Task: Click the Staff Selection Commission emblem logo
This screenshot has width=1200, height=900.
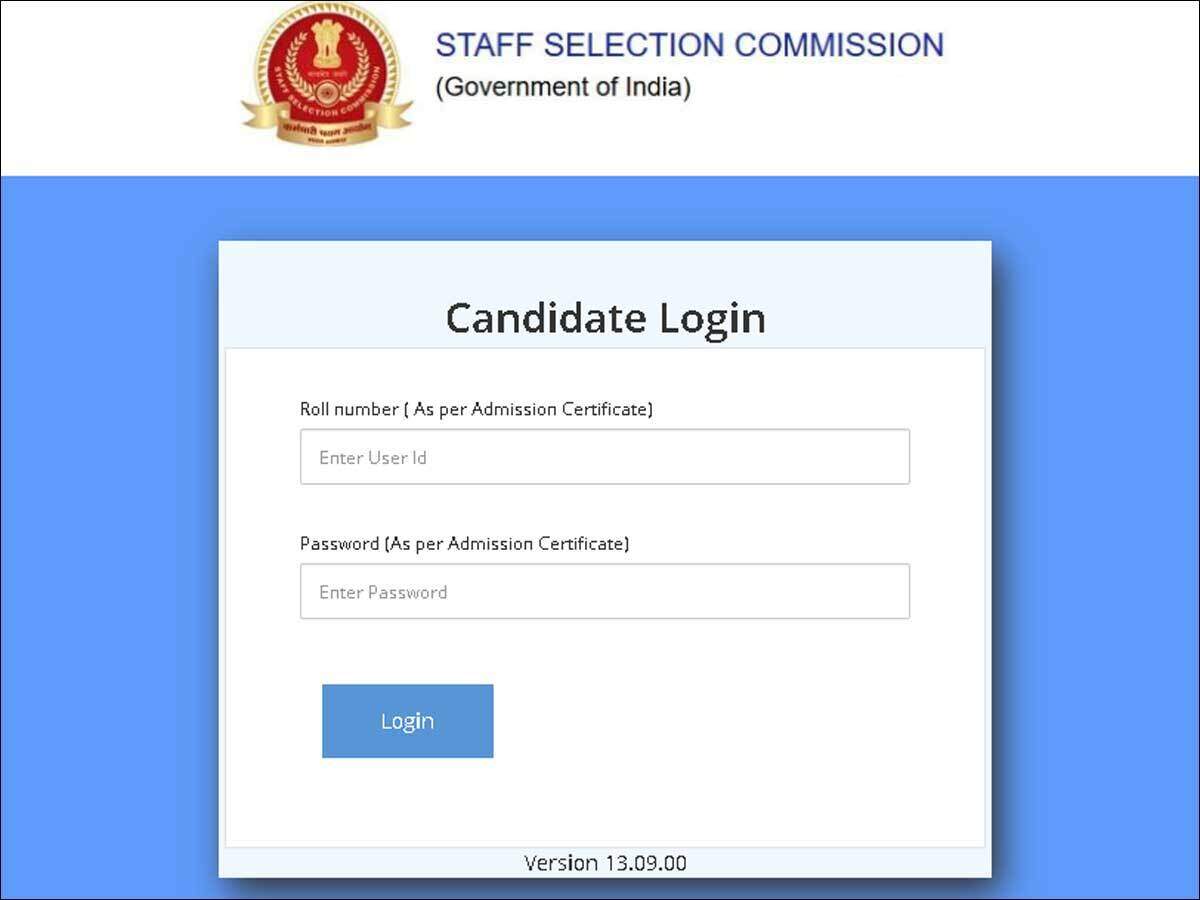Action: (327, 75)
